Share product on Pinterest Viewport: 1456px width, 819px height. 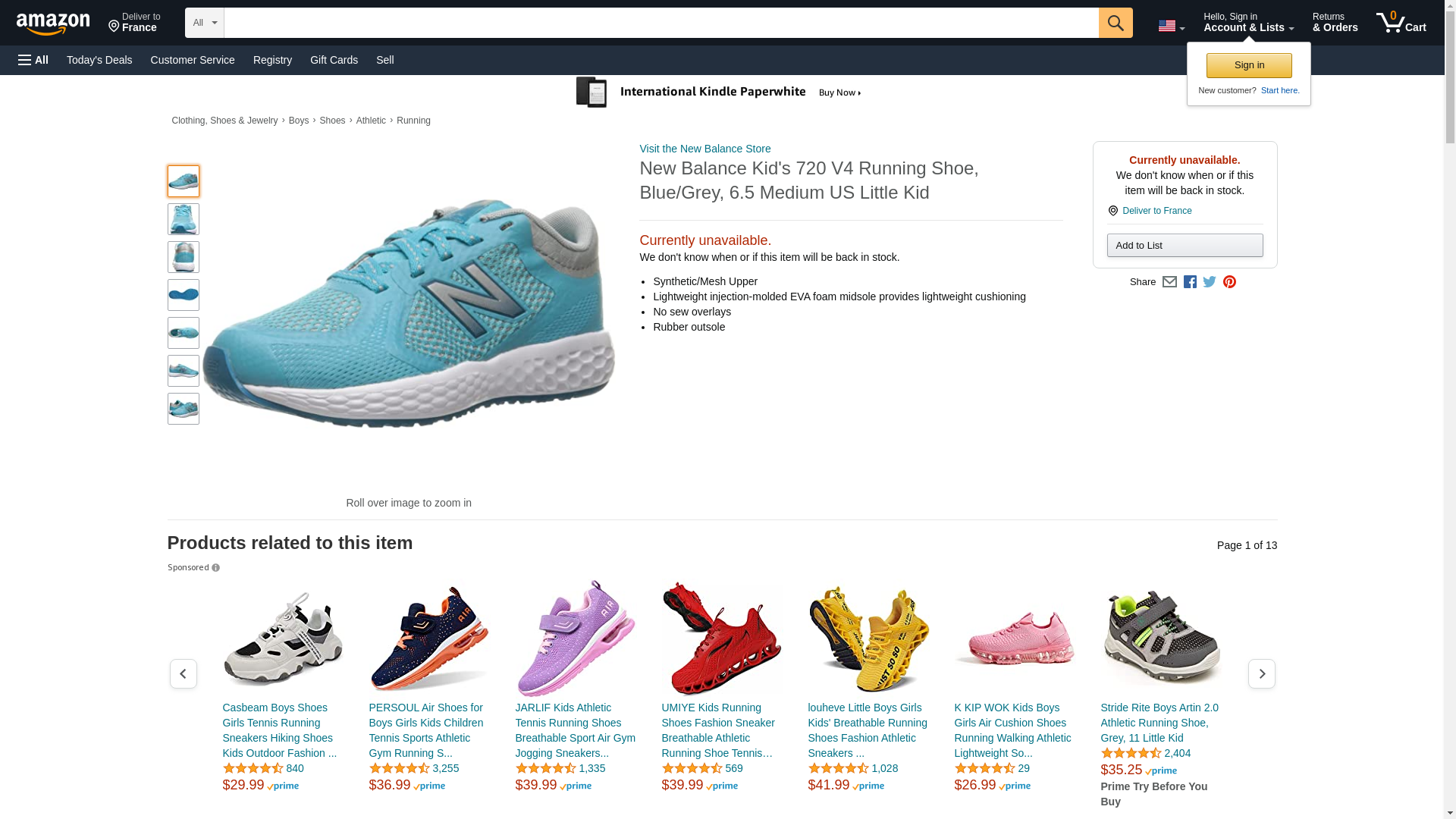[x=1229, y=282]
